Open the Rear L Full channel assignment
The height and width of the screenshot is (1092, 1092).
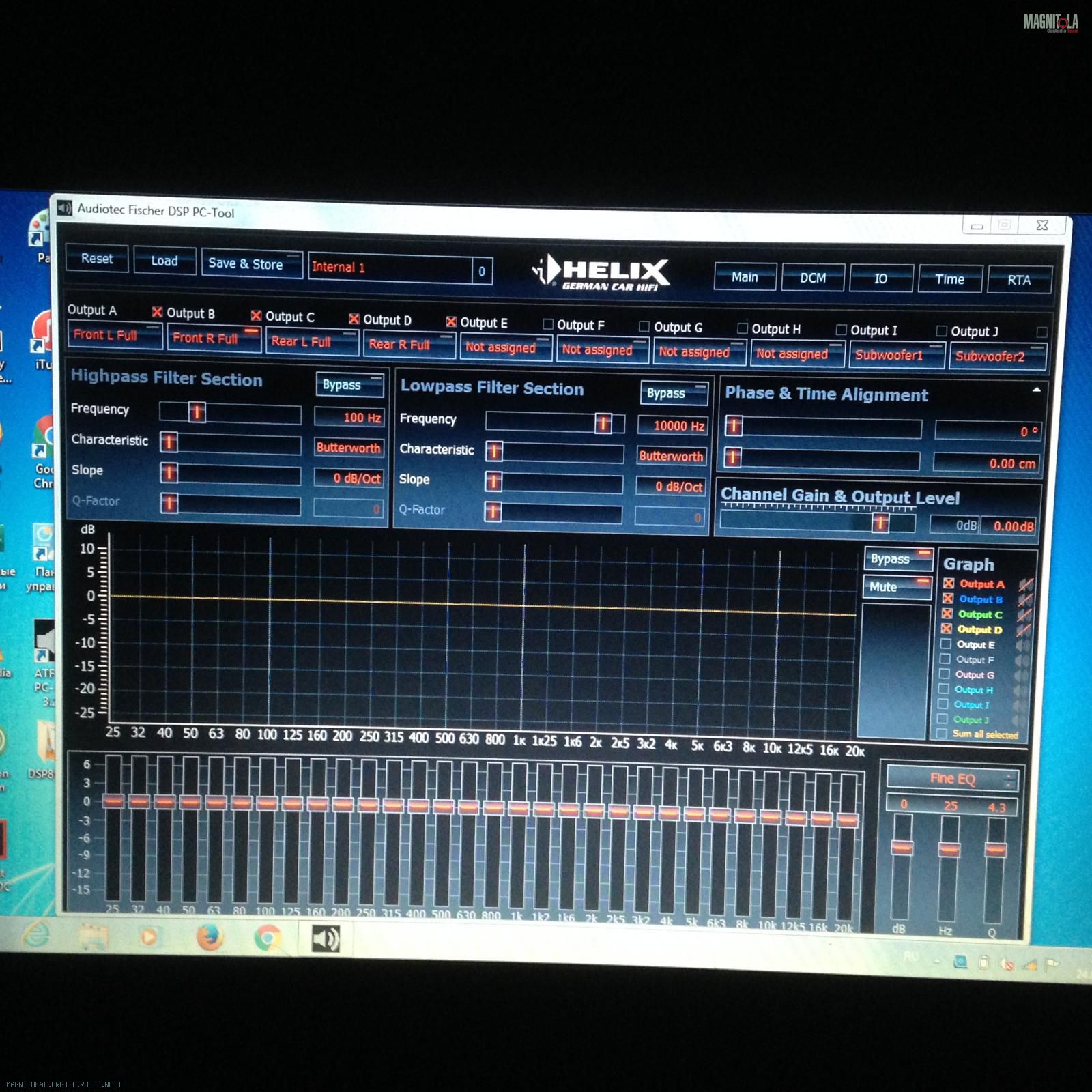tap(312, 342)
